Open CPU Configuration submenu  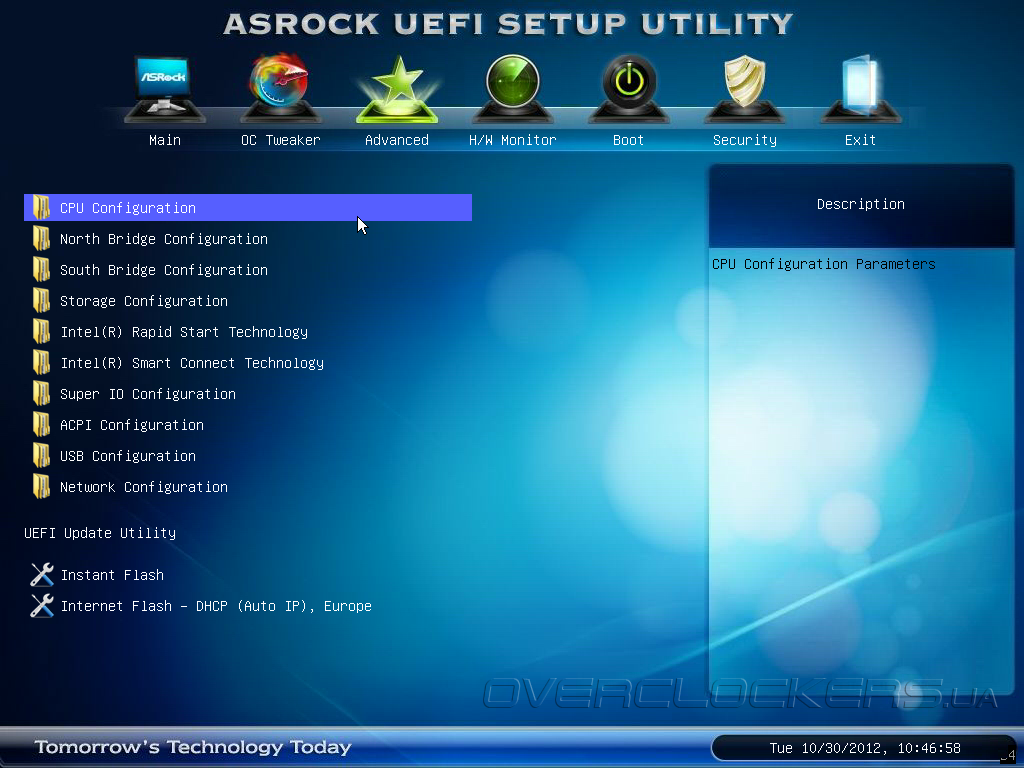(x=248, y=208)
